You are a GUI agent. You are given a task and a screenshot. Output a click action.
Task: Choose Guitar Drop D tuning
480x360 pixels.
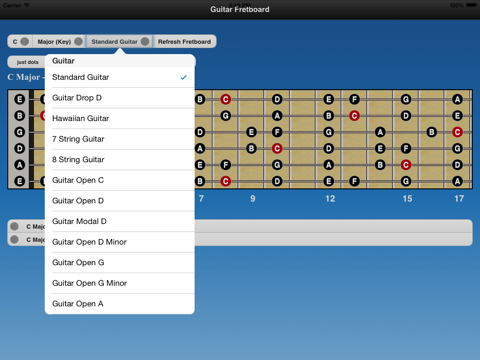tap(120, 98)
